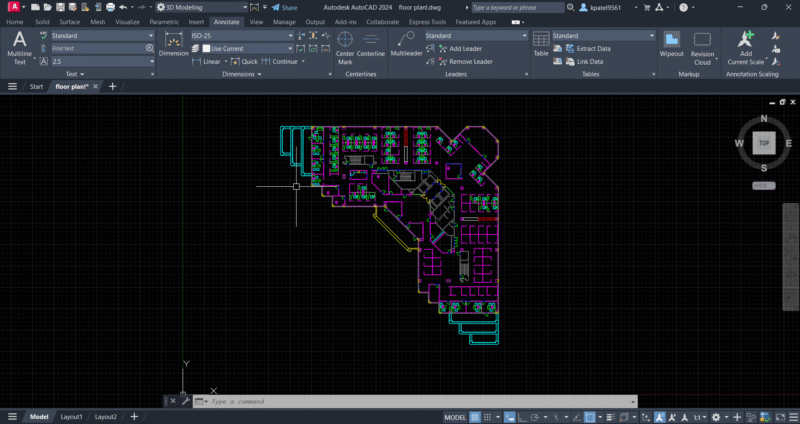
Task: Click the Dimension tool
Action: pos(174,44)
